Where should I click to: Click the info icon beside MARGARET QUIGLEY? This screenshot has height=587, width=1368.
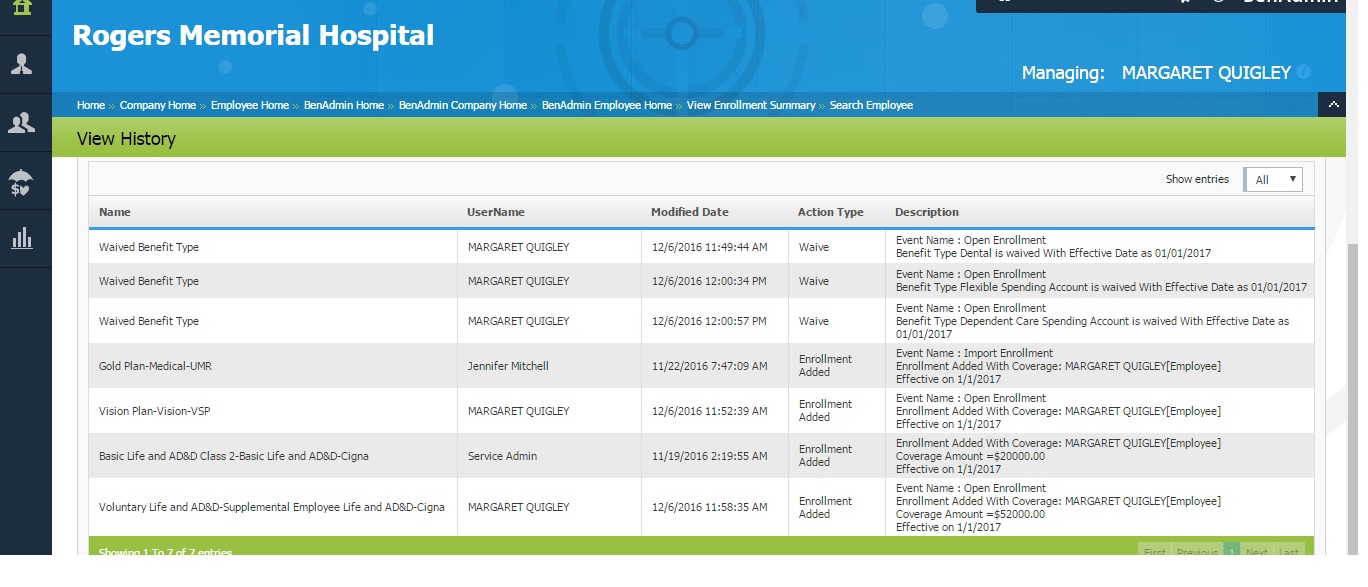[x=1303, y=72]
